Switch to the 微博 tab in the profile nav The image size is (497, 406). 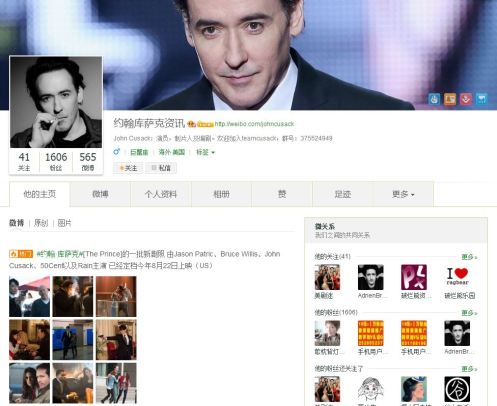coord(100,194)
